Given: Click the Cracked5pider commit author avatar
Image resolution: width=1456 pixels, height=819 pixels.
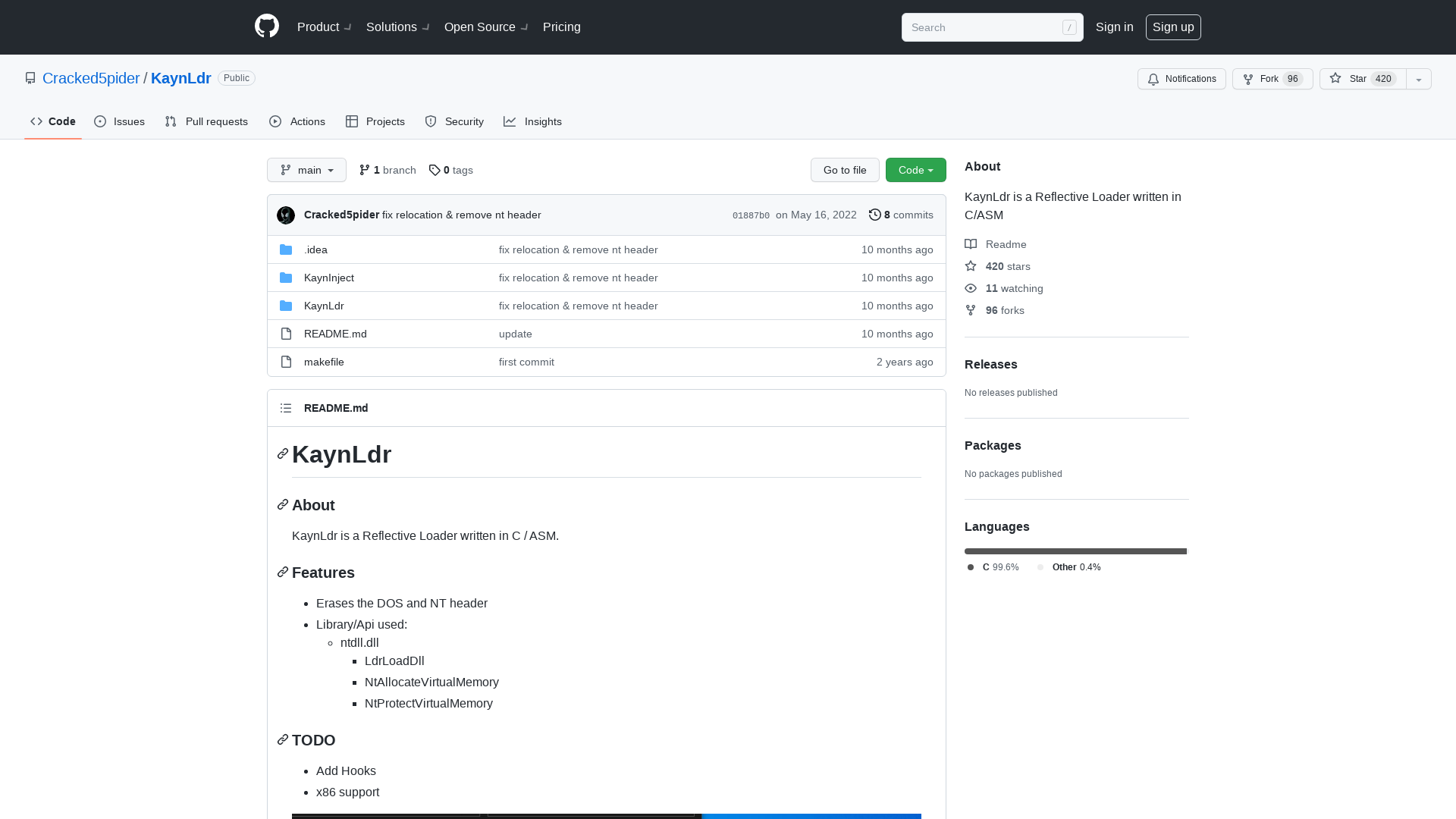Looking at the screenshot, I should point(286,215).
